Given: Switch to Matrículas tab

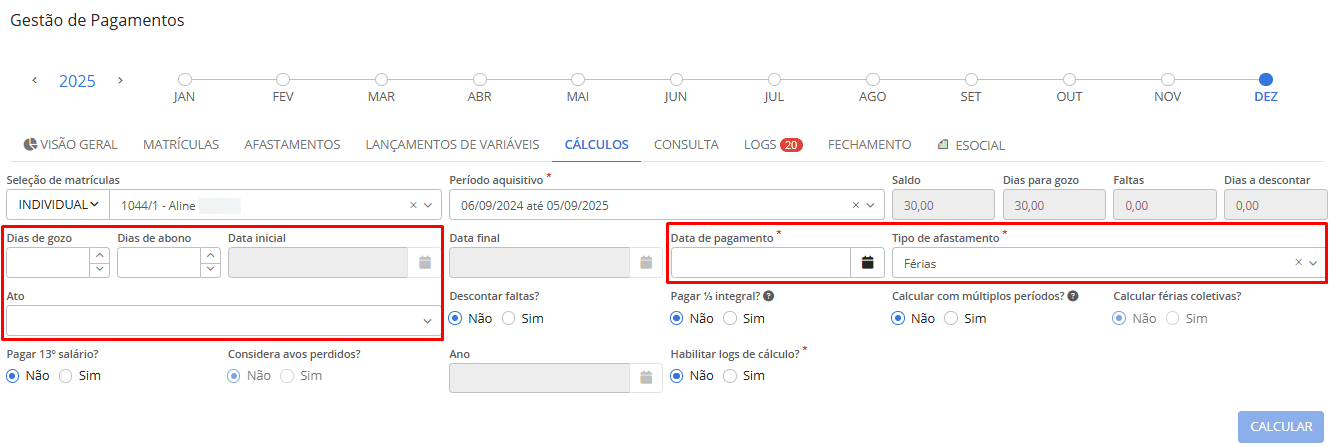Looking at the screenshot, I should (181, 145).
